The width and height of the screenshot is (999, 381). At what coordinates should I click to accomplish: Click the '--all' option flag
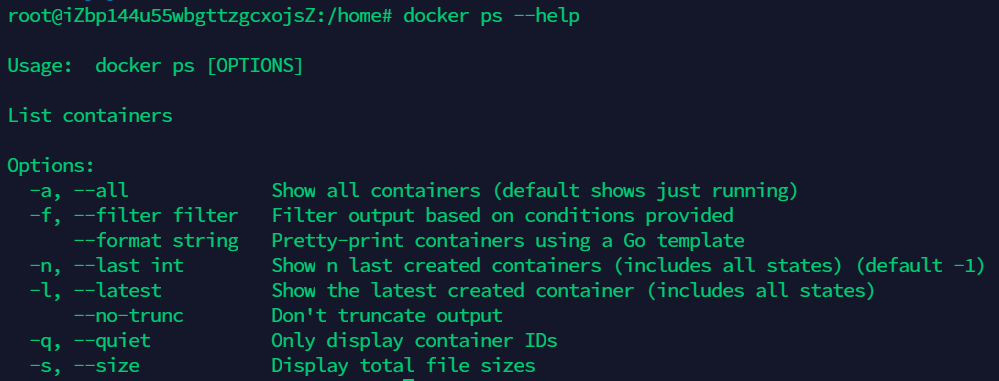pyautogui.click(x=101, y=190)
